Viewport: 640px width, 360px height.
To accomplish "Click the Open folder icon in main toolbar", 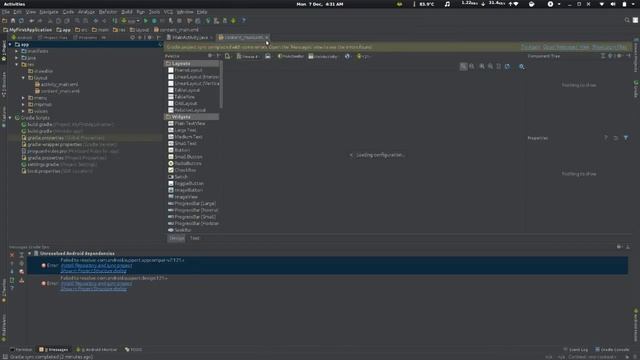I will point(4,20).
